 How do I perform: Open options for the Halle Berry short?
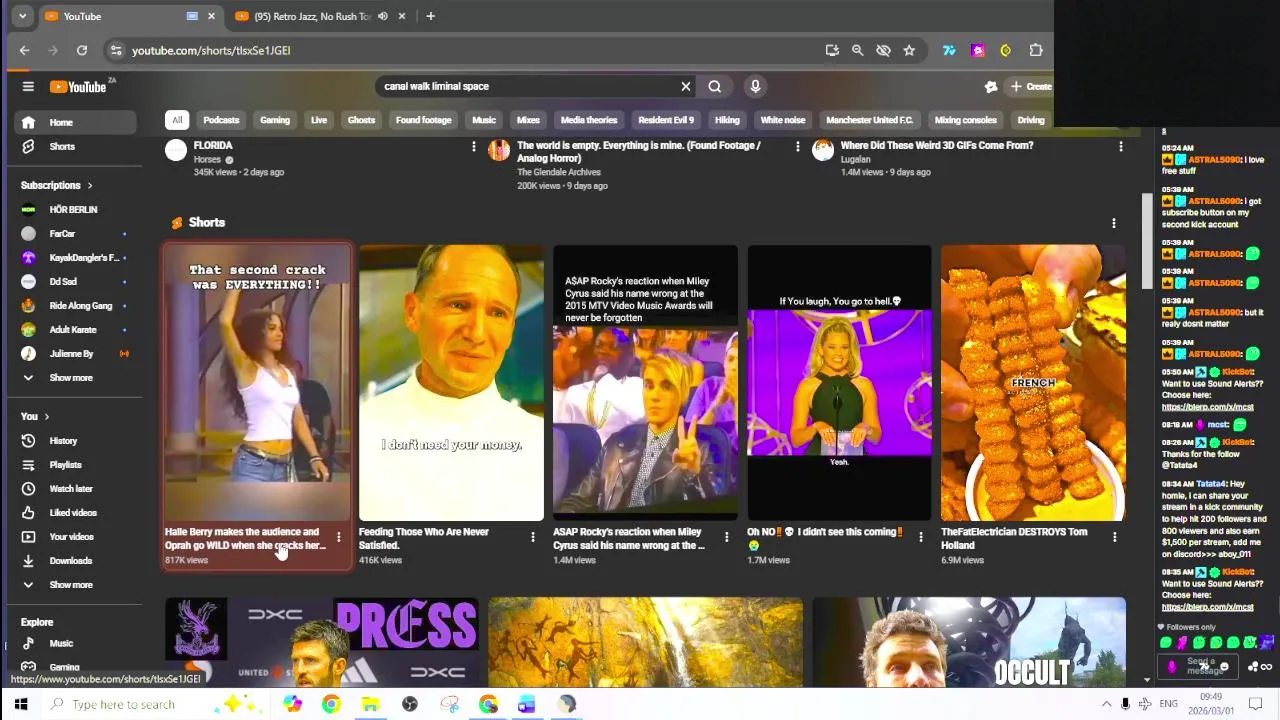click(339, 538)
